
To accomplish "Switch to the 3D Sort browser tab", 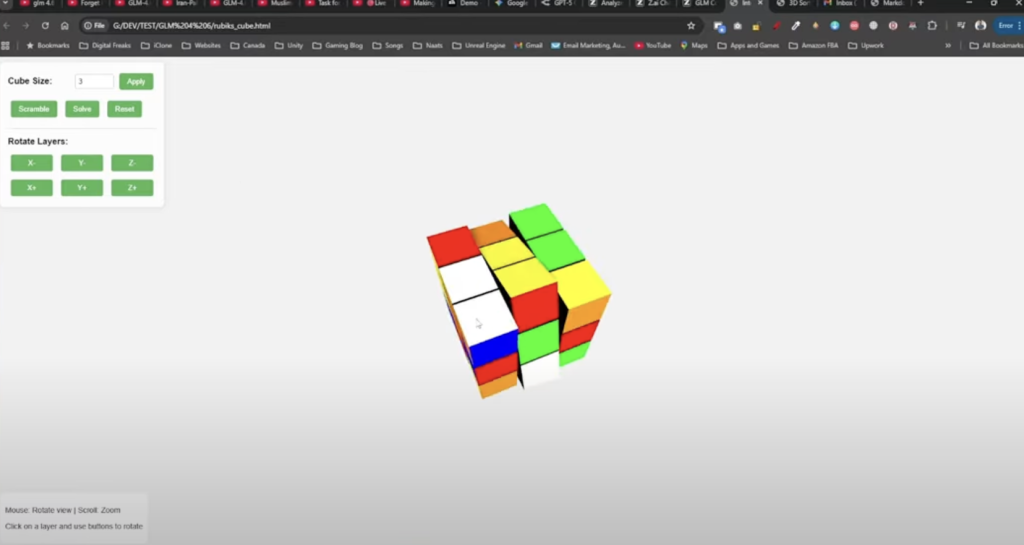I will 795,4.
